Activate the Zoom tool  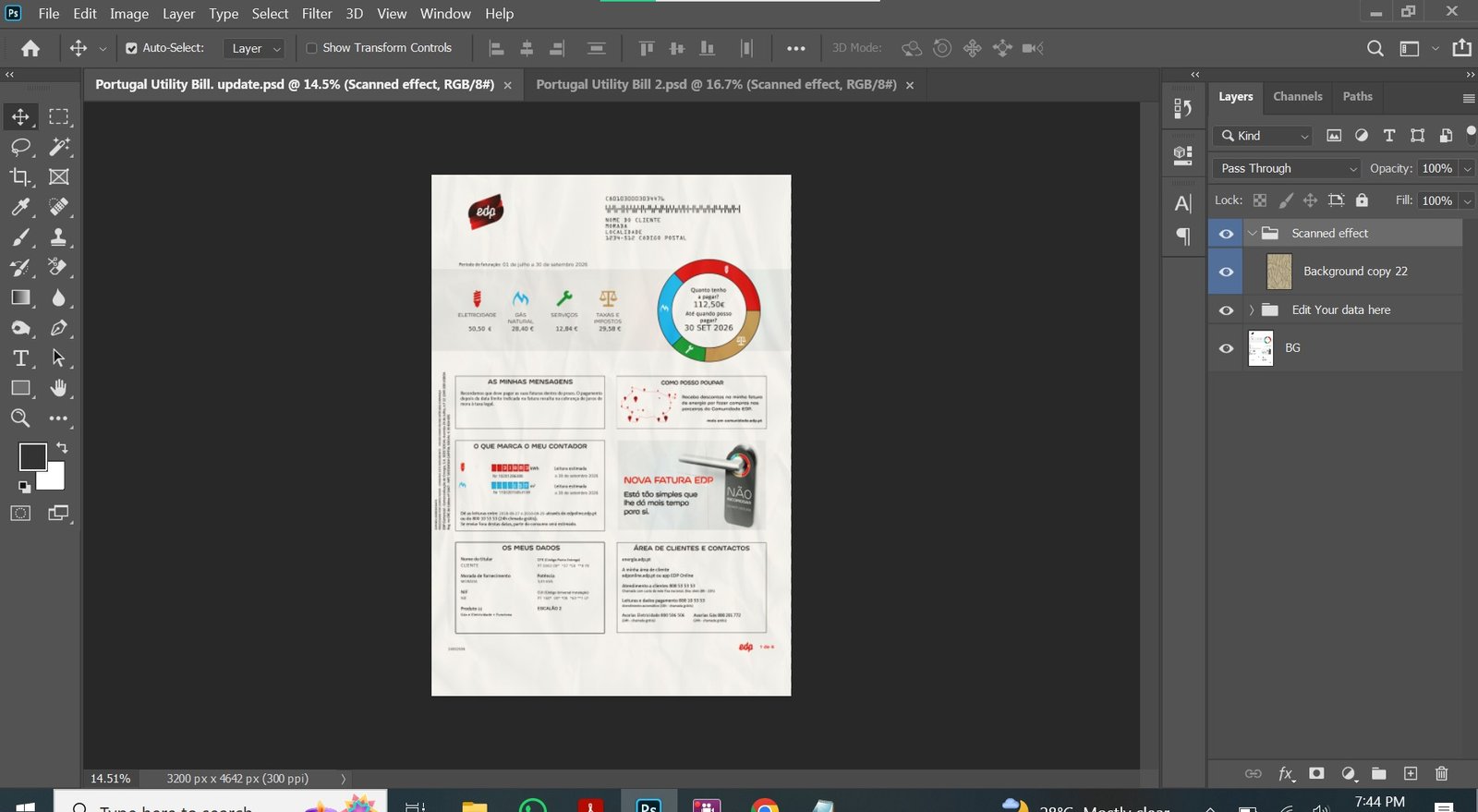pyautogui.click(x=20, y=418)
